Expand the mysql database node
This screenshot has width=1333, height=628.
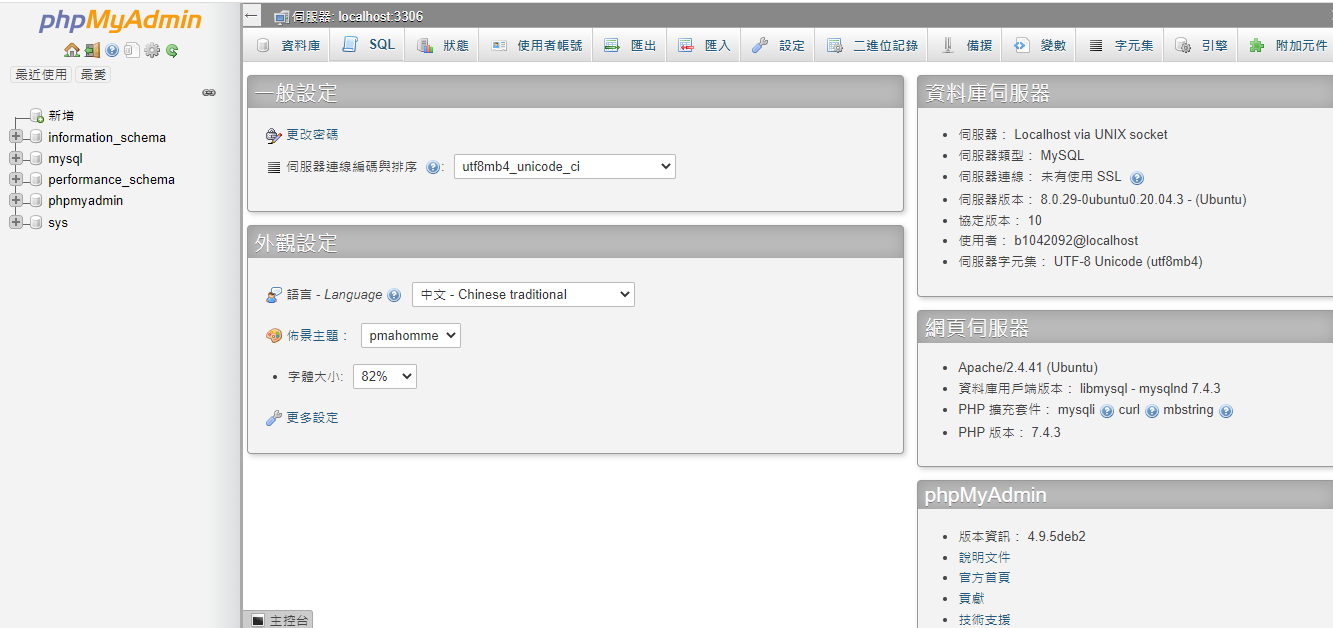tap(14, 158)
